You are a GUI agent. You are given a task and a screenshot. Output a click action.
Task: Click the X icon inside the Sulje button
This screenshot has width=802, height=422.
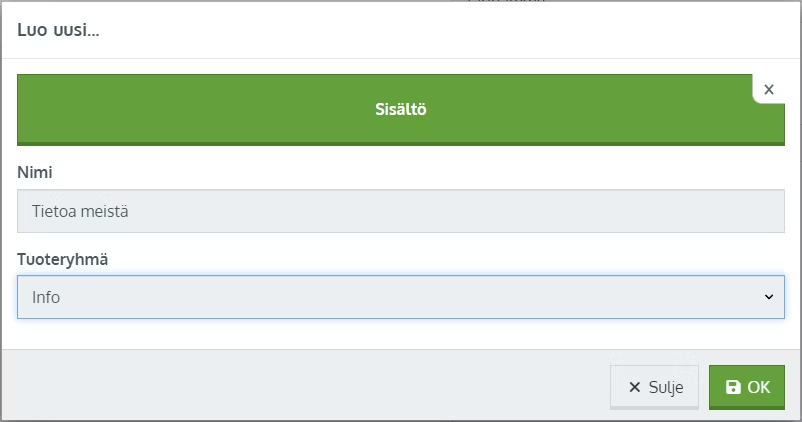pyautogui.click(x=634, y=387)
